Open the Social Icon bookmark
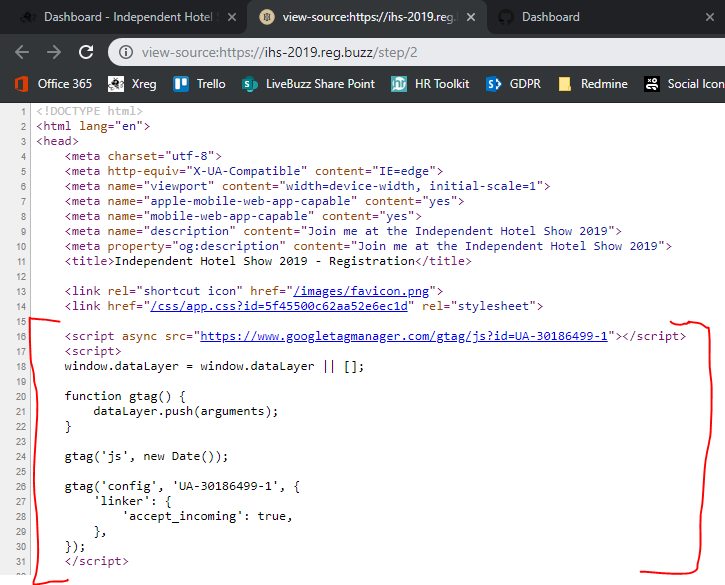 [684, 84]
